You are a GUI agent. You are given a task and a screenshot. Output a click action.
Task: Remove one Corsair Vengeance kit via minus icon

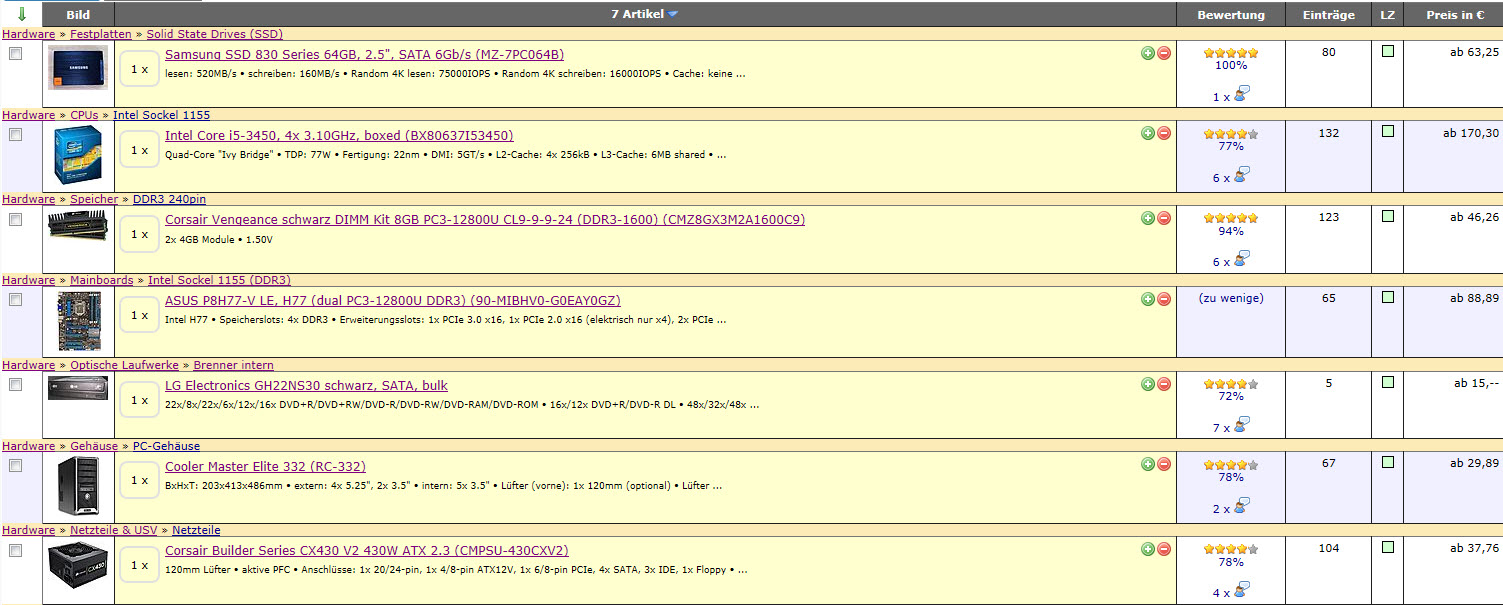pos(1164,218)
